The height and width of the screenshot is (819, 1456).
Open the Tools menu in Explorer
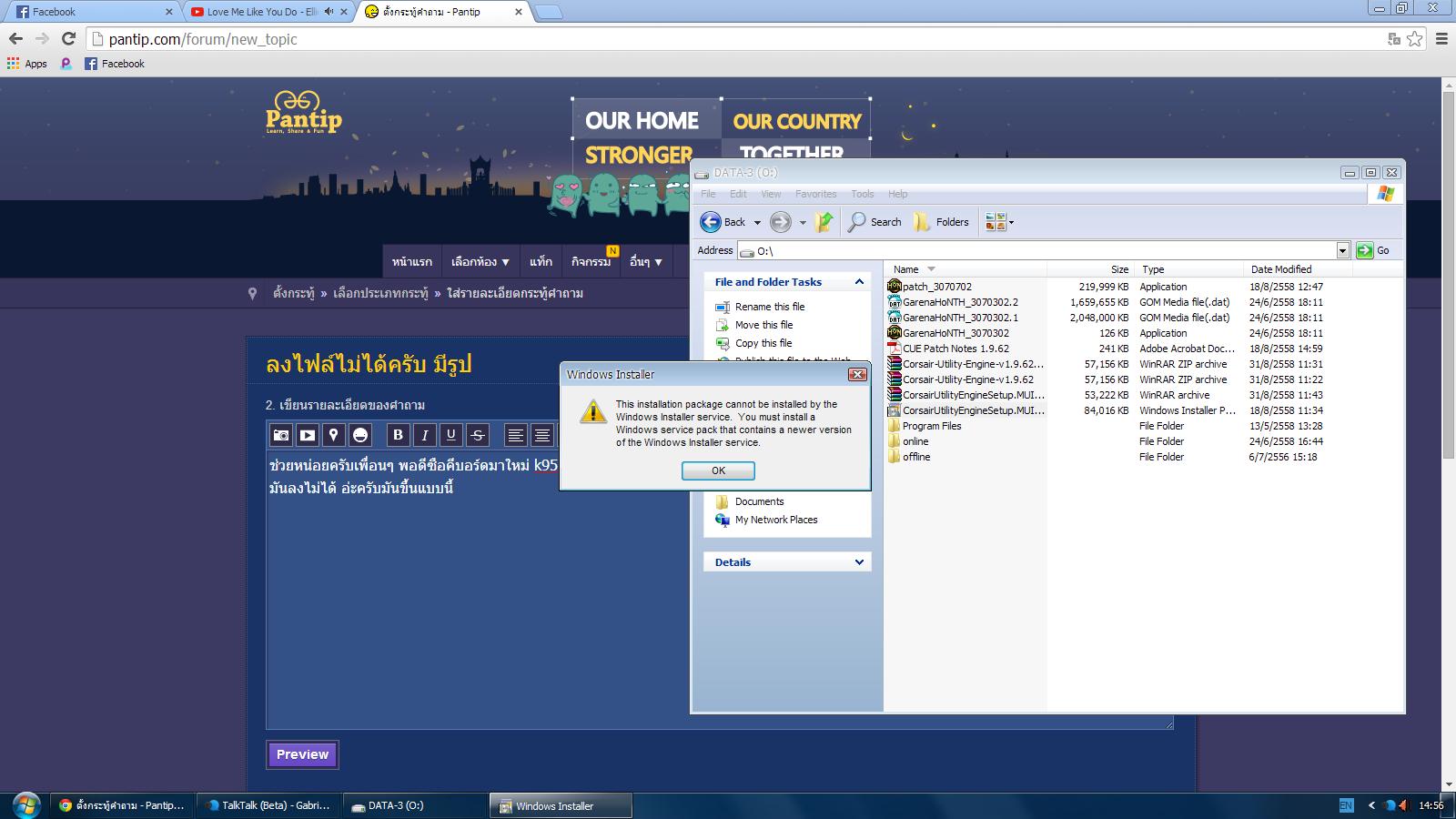[x=863, y=194]
